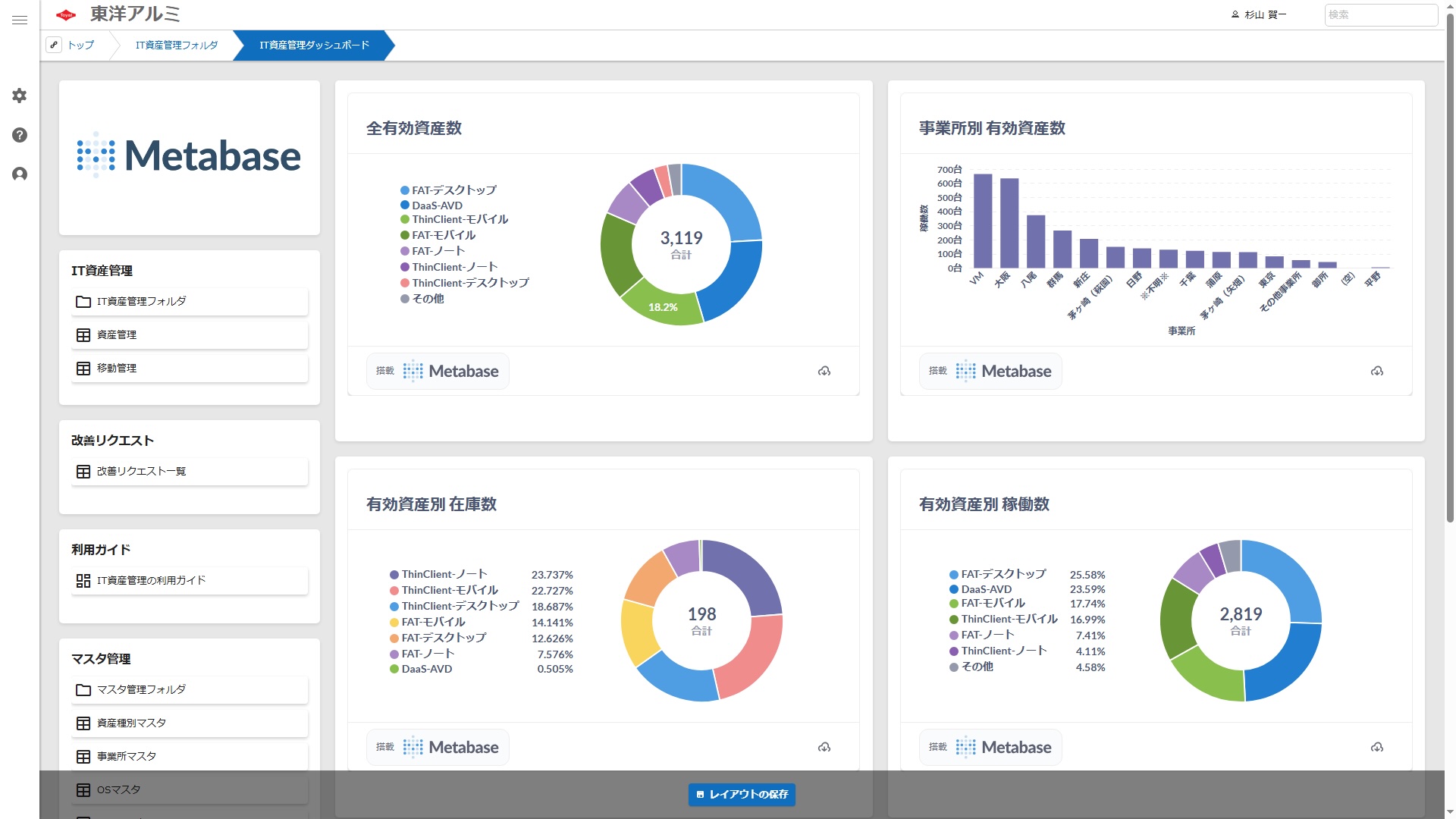Click table icon beside 移動管理

click(x=83, y=369)
